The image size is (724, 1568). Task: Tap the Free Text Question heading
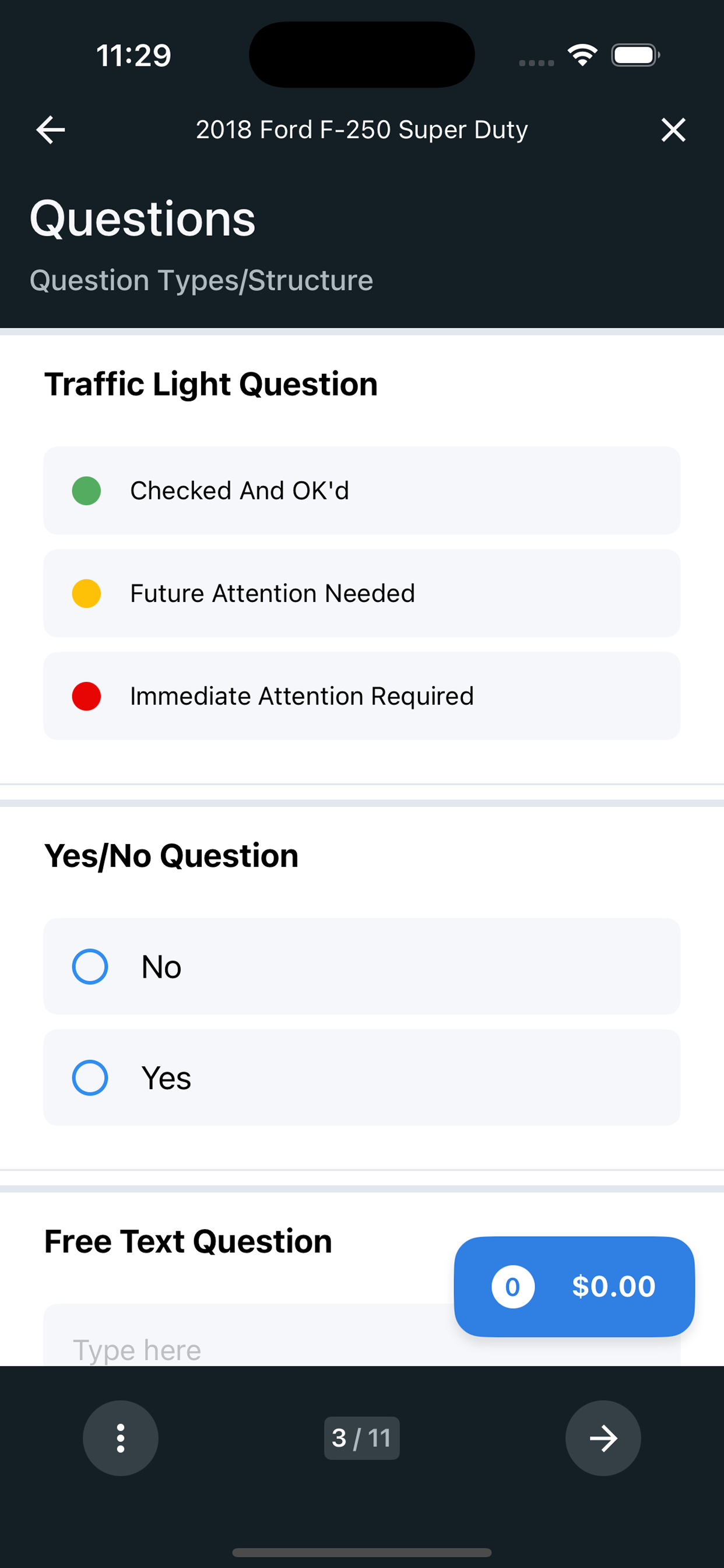(x=188, y=1241)
